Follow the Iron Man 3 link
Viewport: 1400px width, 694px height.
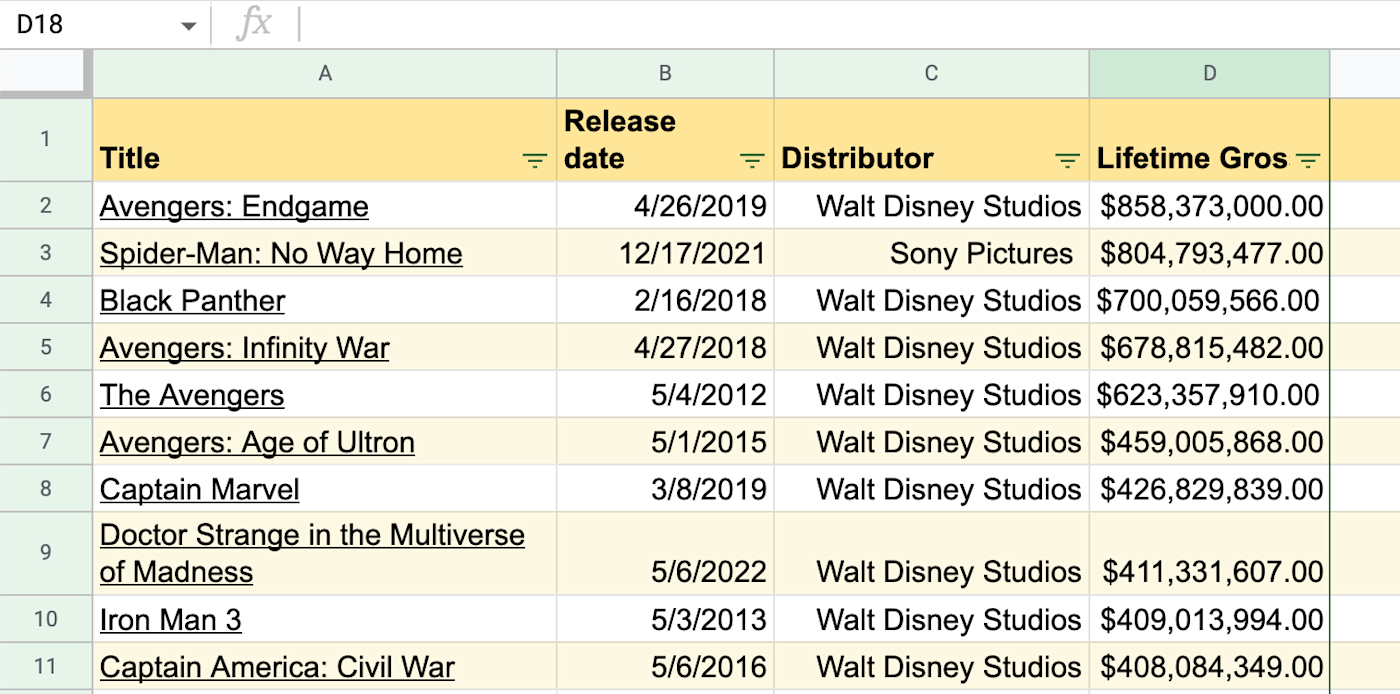(170, 621)
